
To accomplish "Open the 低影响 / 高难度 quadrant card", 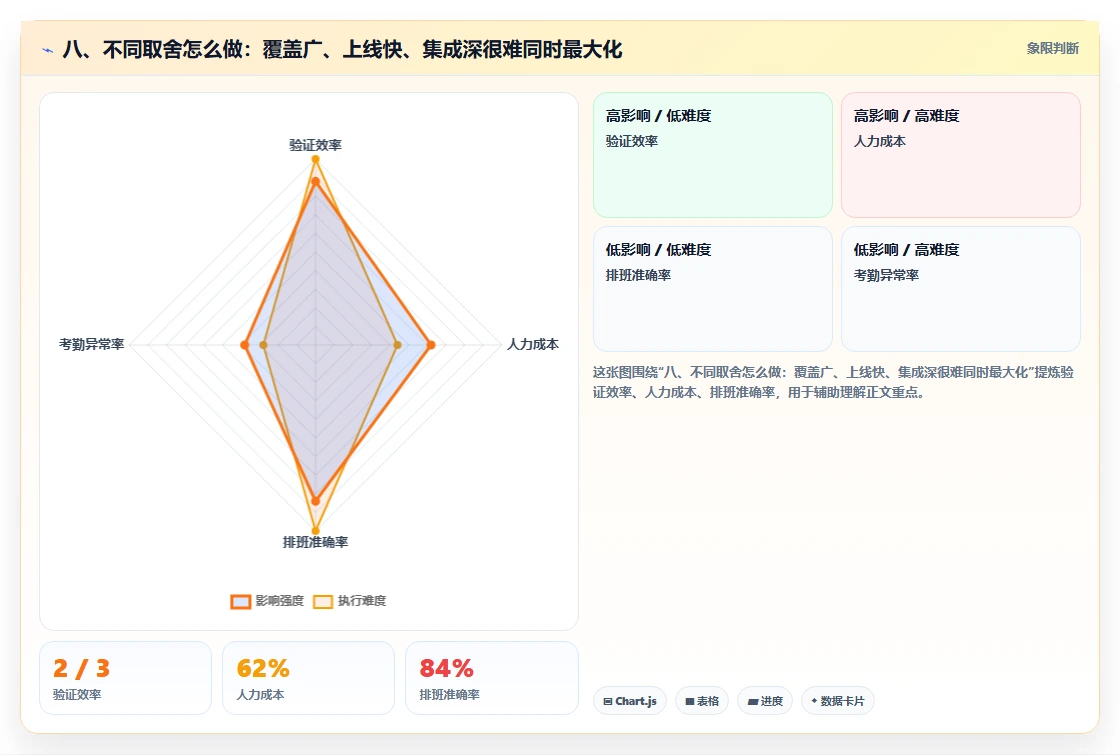I will point(961,289).
